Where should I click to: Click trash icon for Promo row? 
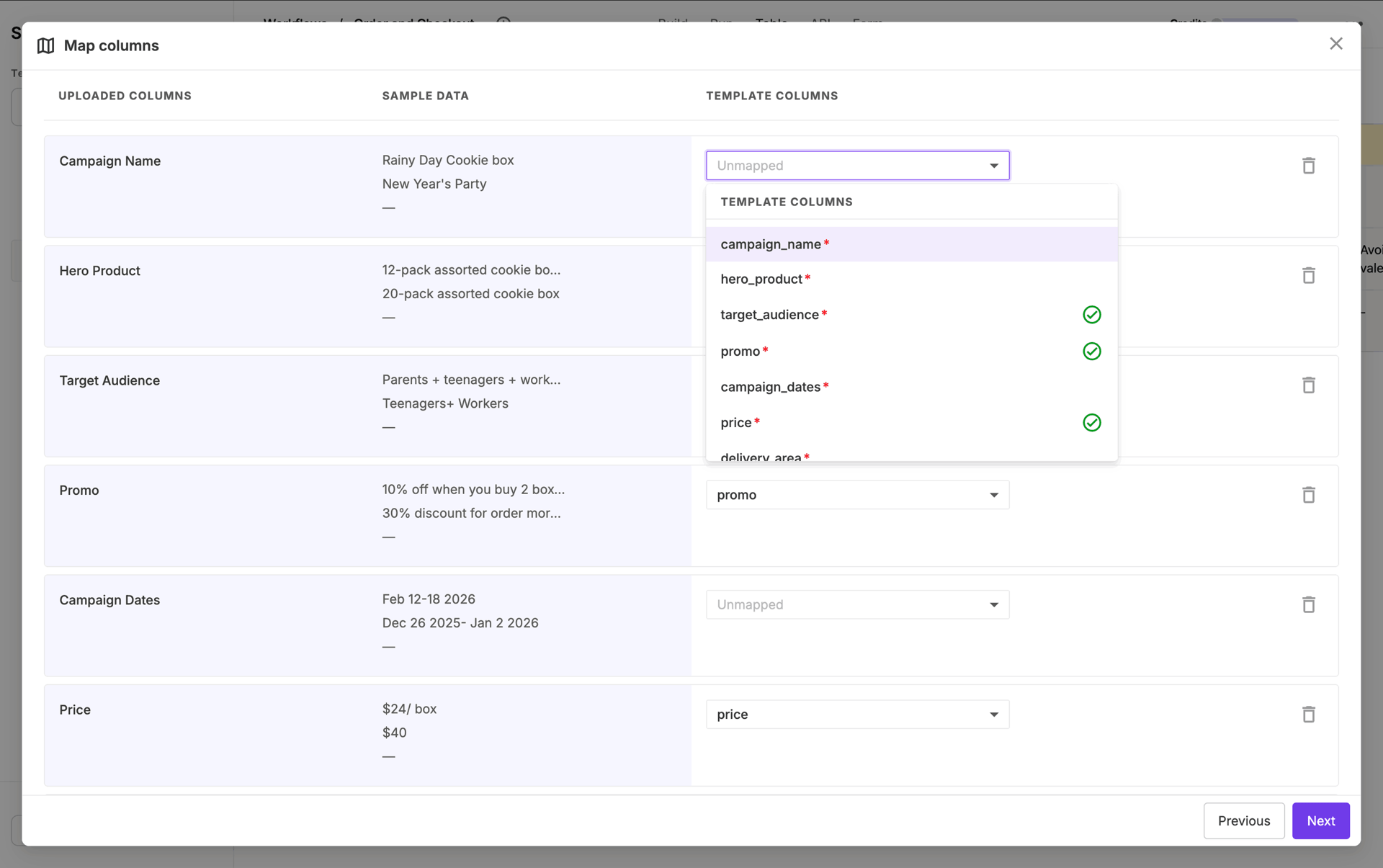pyautogui.click(x=1309, y=495)
